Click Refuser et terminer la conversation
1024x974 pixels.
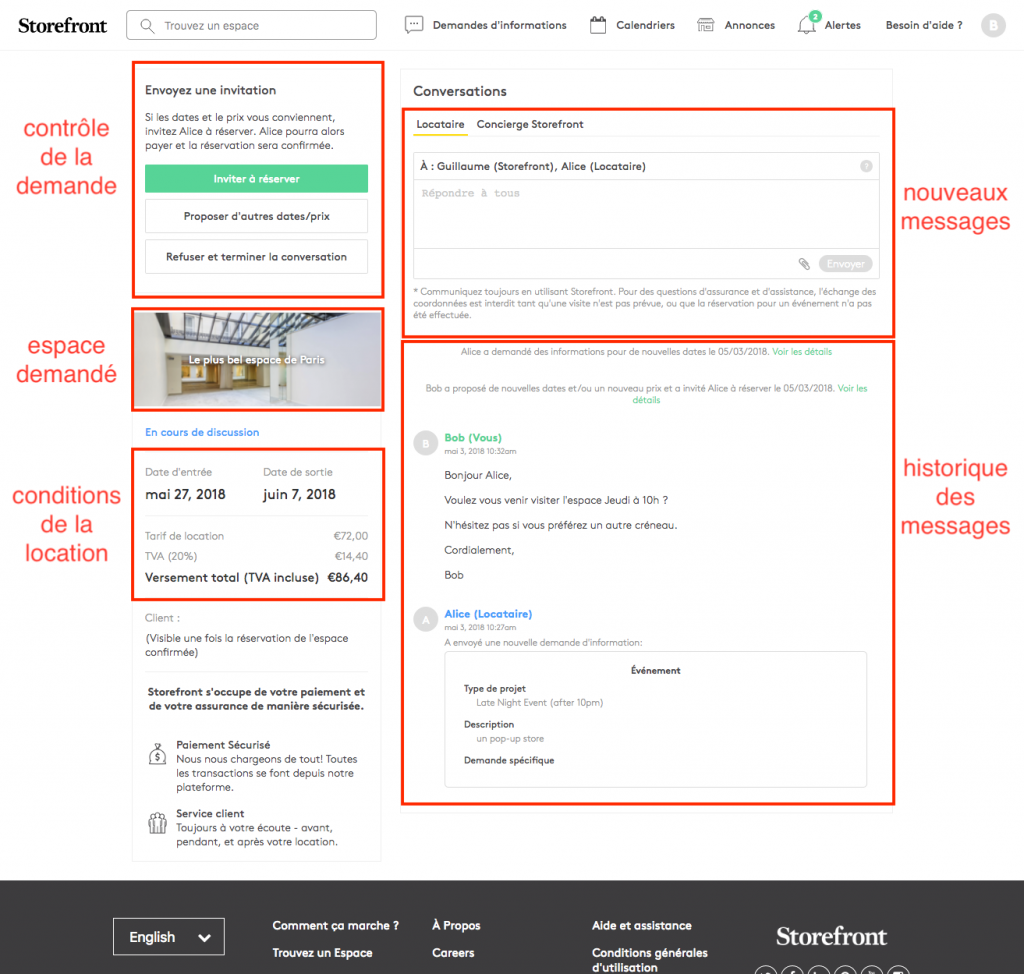256,257
